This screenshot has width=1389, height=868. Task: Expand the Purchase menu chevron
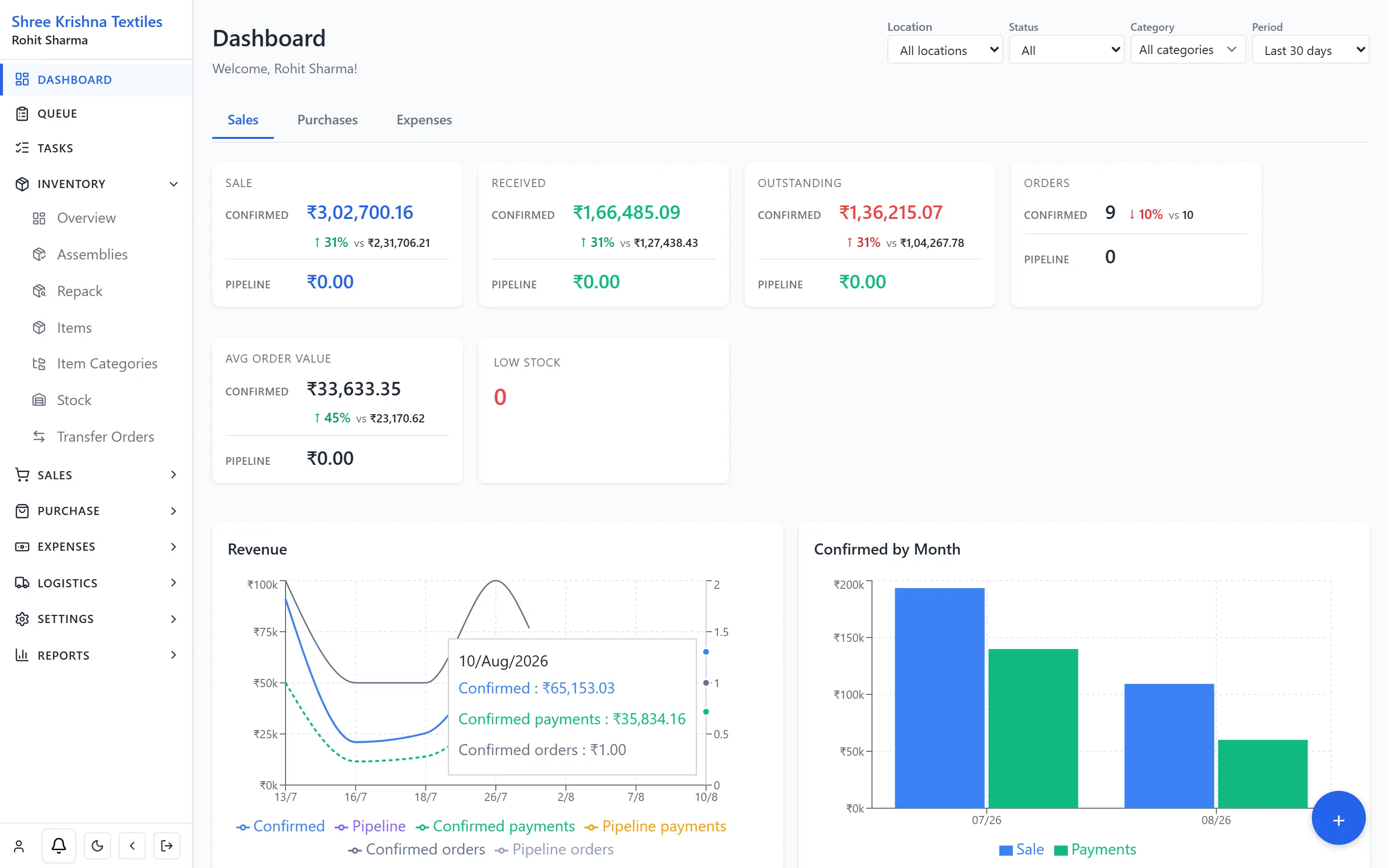point(173,511)
